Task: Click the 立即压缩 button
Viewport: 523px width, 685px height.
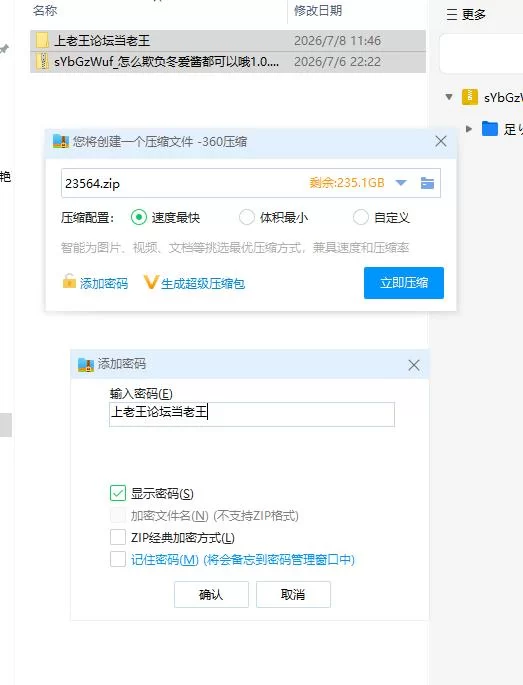Action: 404,283
